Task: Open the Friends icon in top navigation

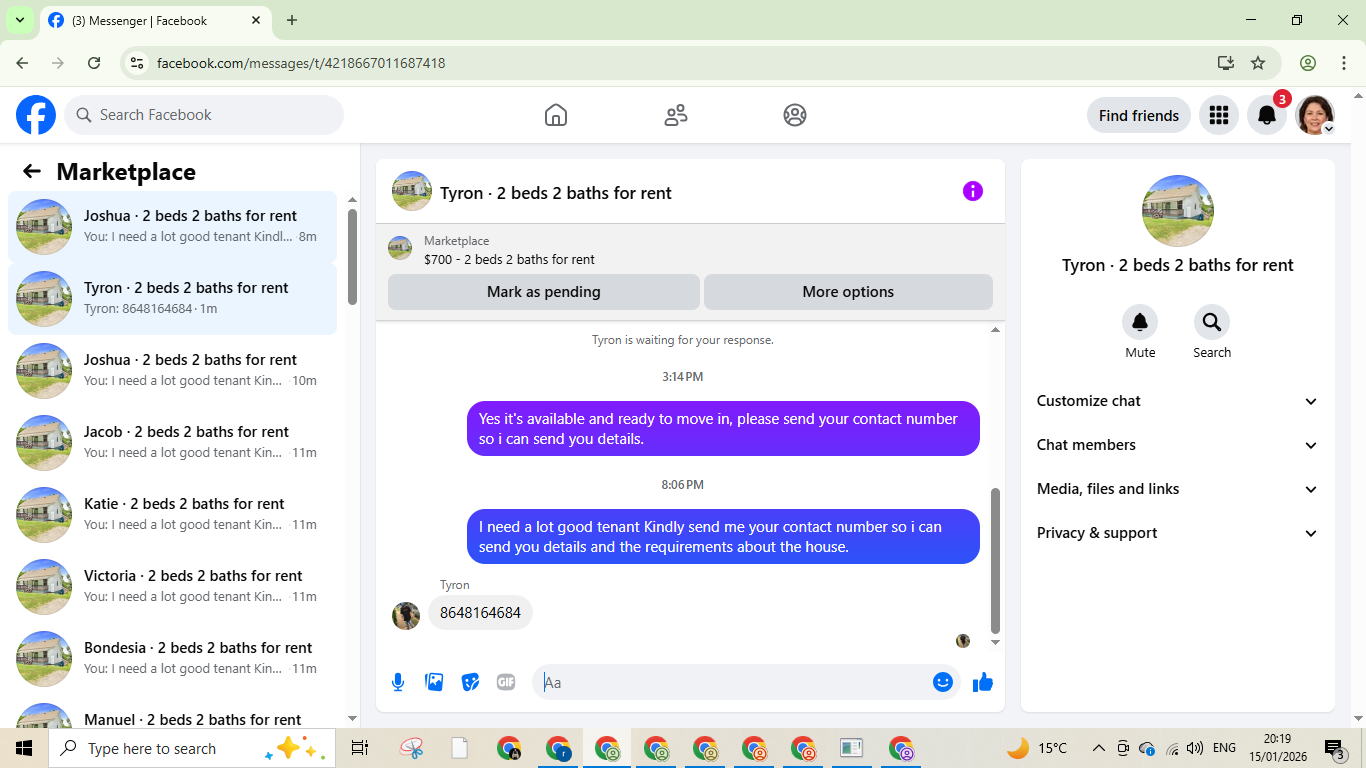Action: coord(676,115)
